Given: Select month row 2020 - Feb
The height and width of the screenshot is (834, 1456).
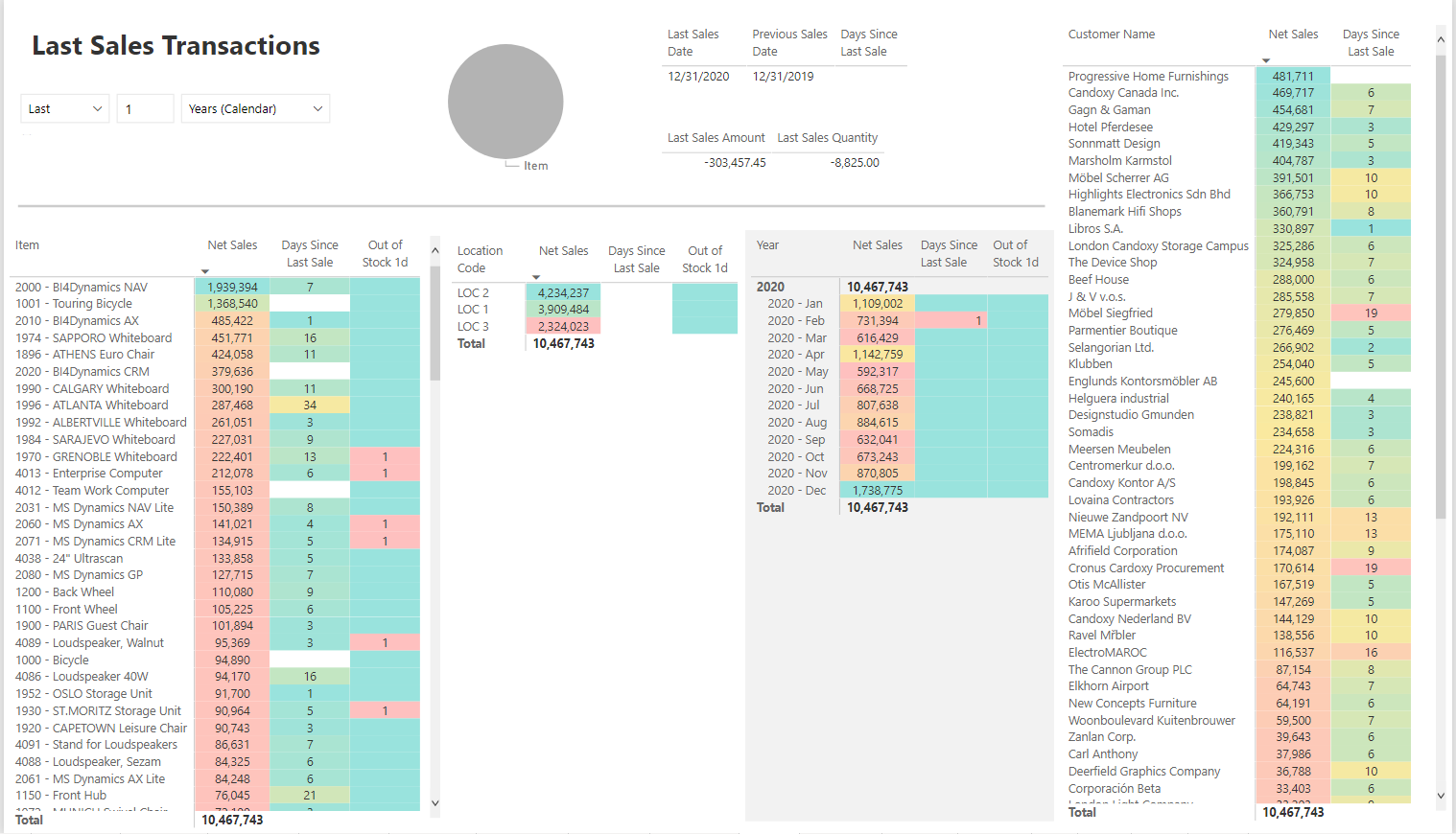Looking at the screenshot, I should coord(796,321).
